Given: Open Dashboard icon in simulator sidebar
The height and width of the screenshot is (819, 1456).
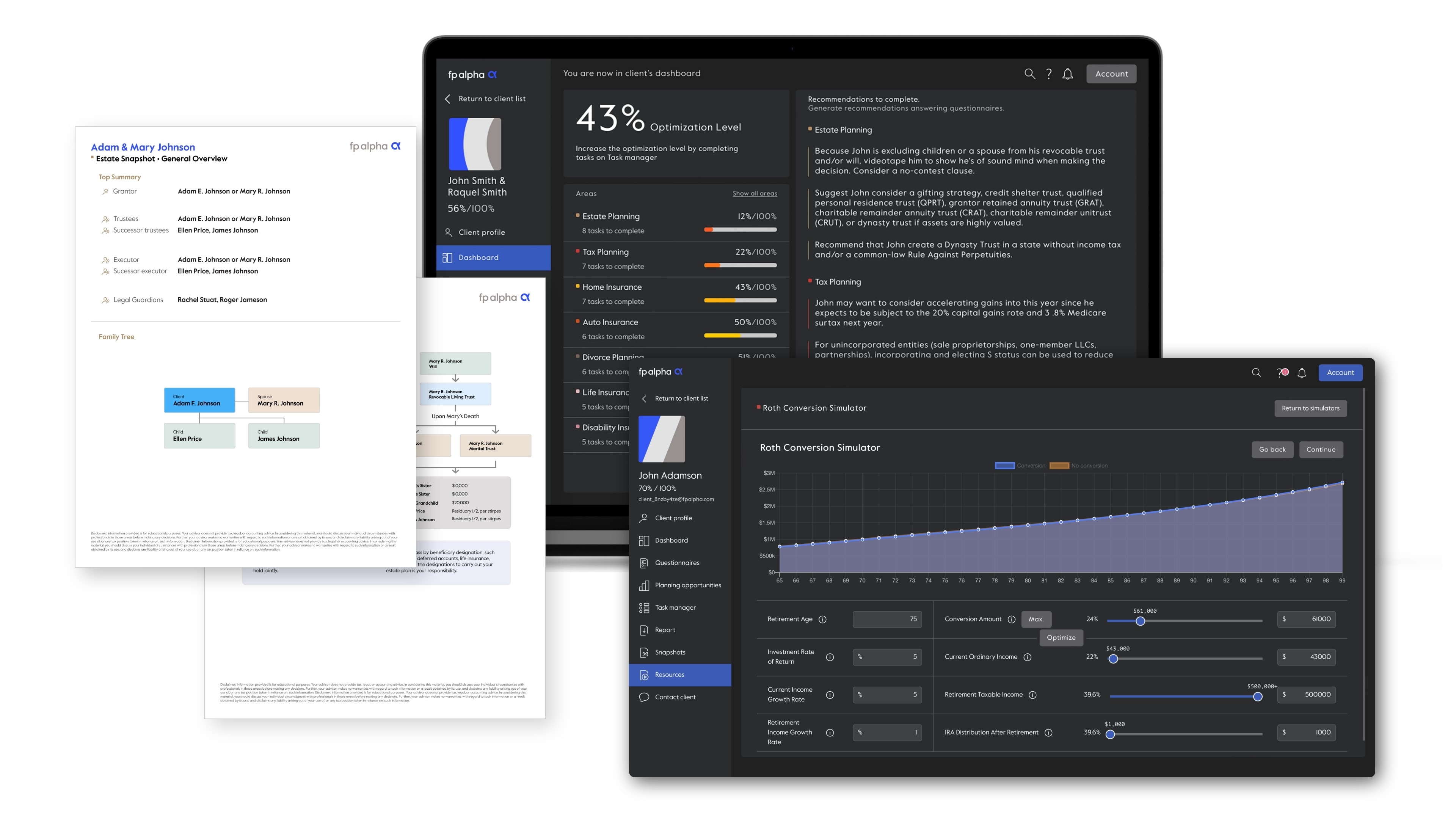Looking at the screenshot, I should 643,540.
